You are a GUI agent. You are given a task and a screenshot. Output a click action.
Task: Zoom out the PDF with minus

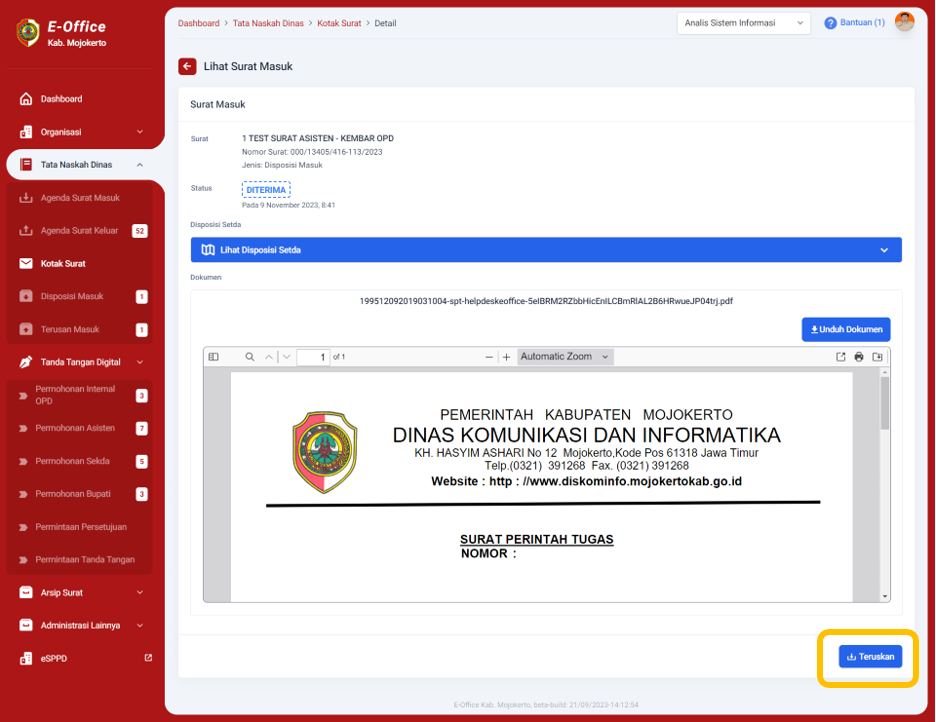pos(489,357)
